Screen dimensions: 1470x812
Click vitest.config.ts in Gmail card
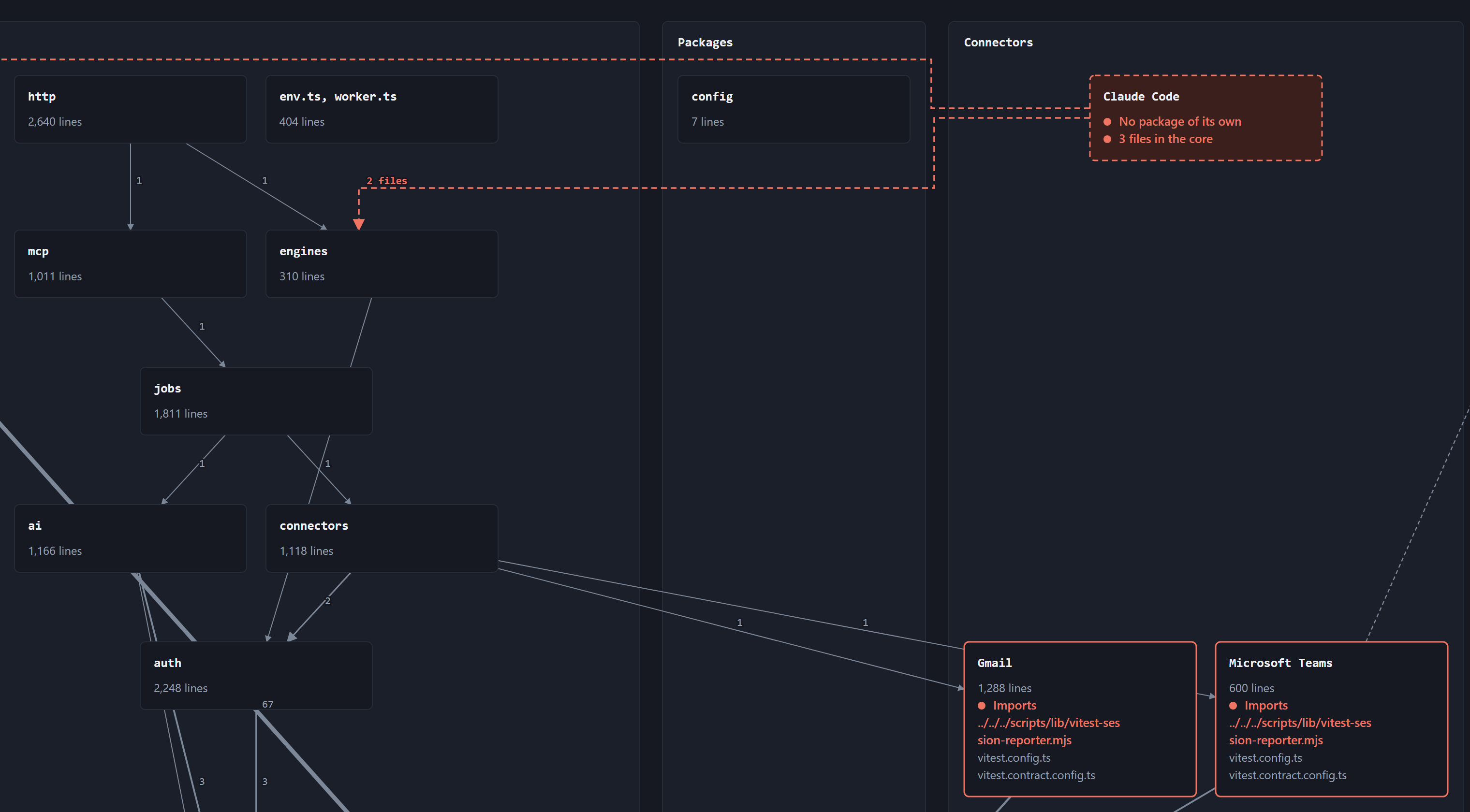coord(1014,758)
